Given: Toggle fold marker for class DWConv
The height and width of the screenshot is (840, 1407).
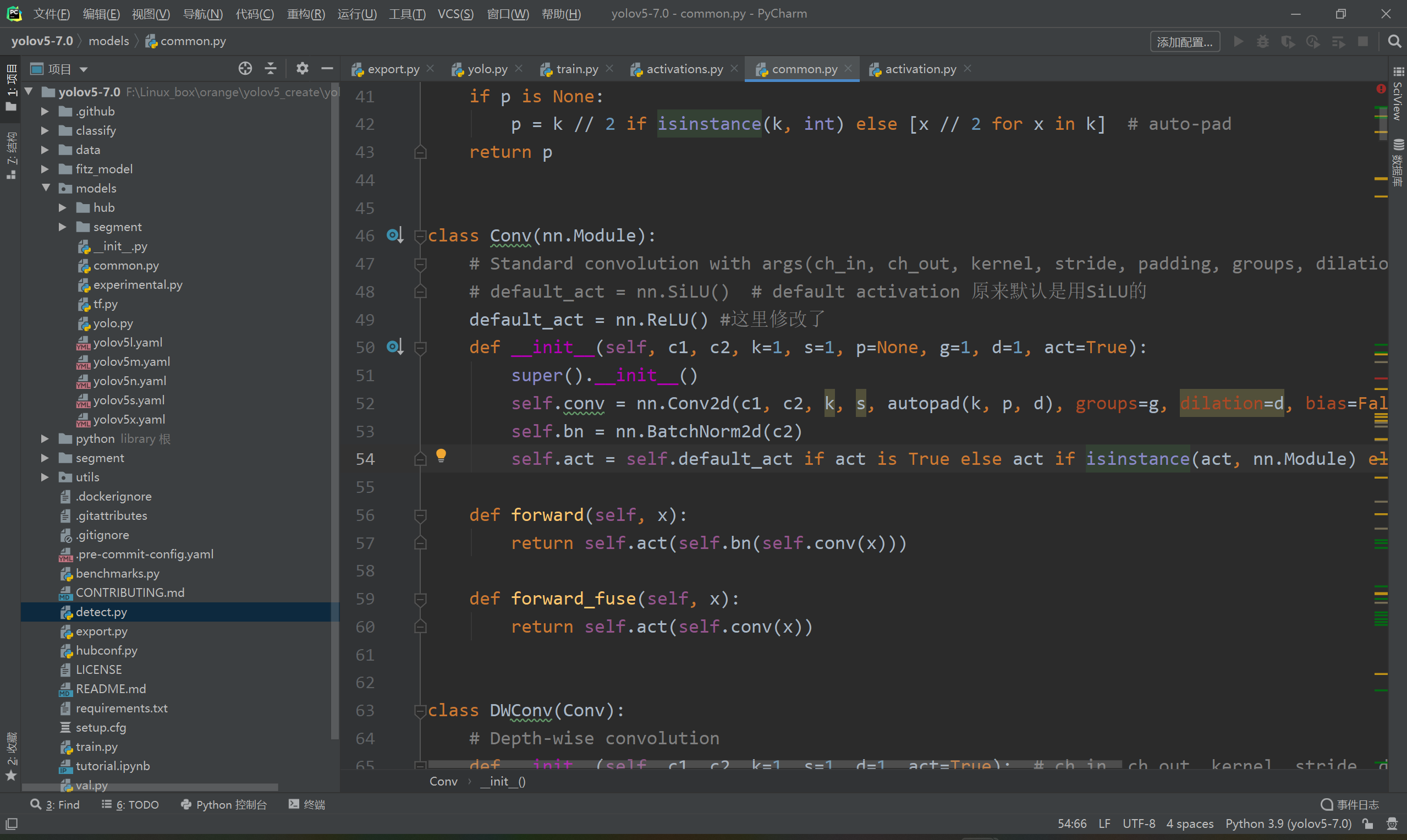Looking at the screenshot, I should [420, 710].
